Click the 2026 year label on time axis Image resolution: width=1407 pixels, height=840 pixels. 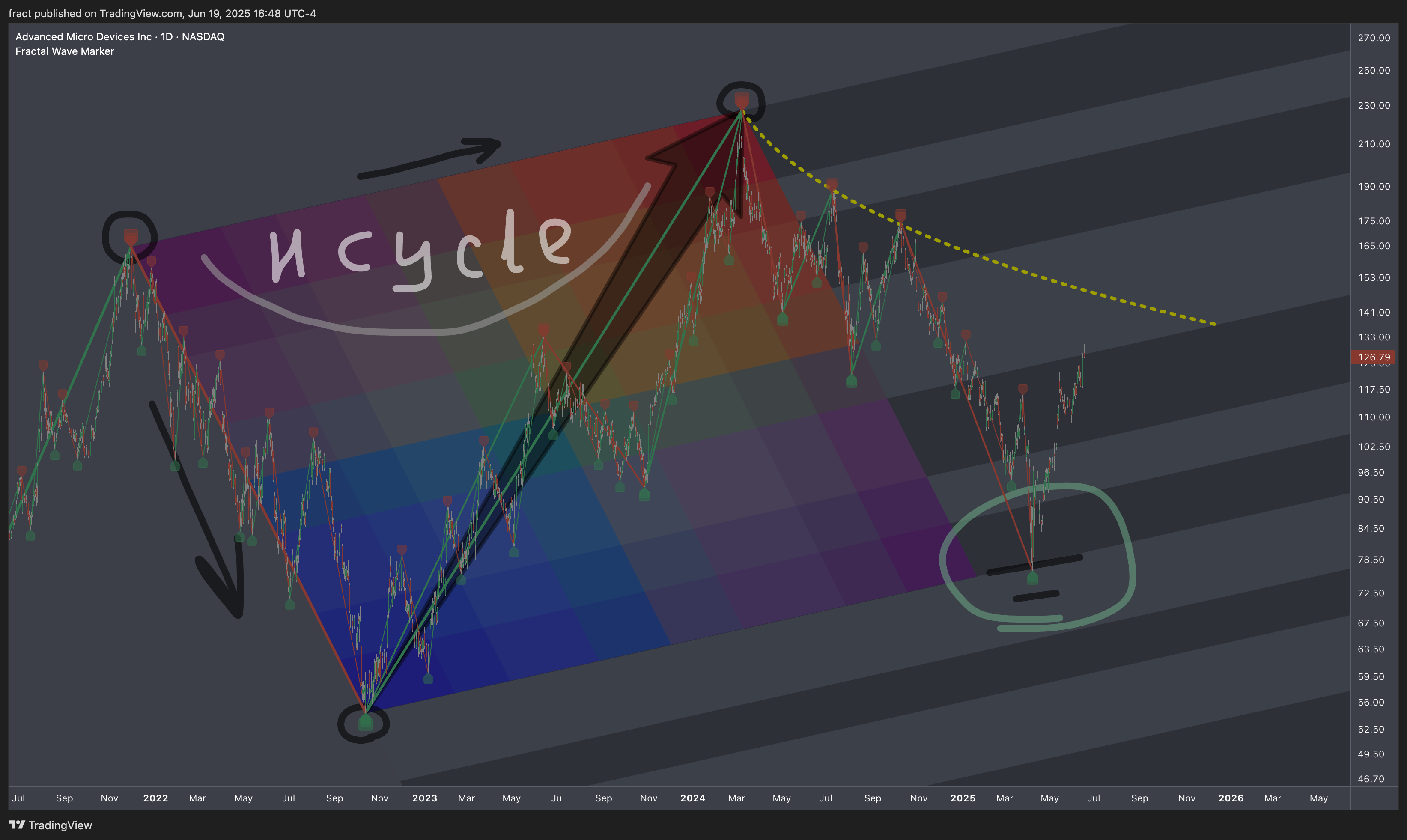[1231, 798]
